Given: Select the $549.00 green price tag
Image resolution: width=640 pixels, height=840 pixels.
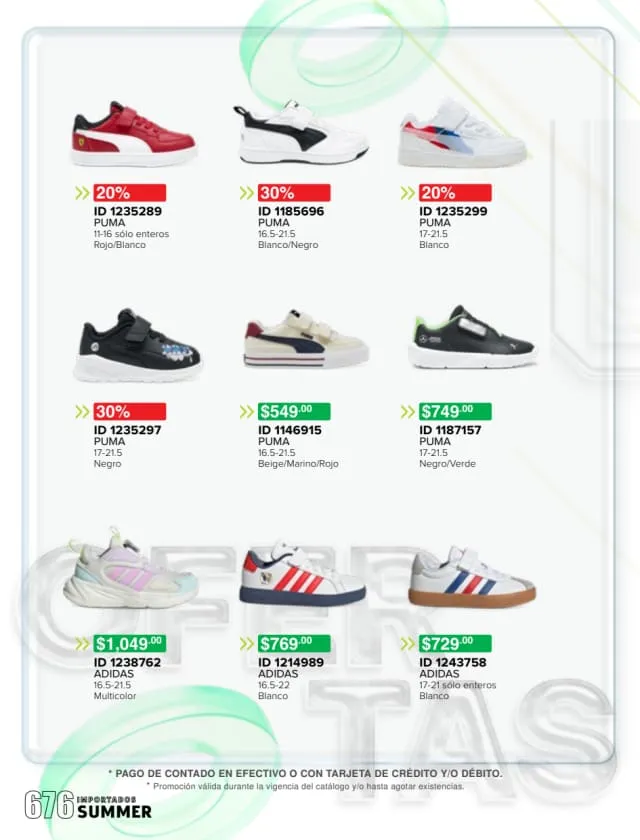Looking at the screenshot, I should point(294,411).
